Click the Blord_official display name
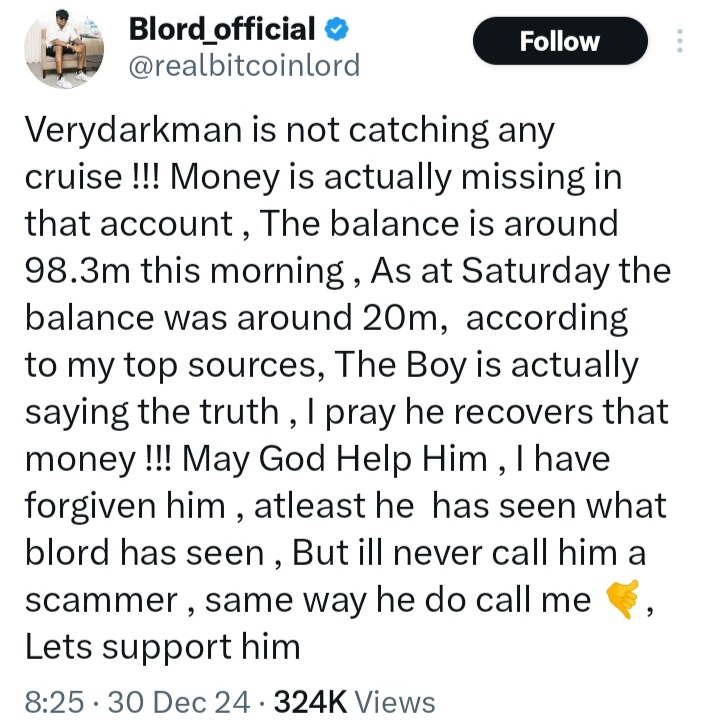 coord(223,29)
